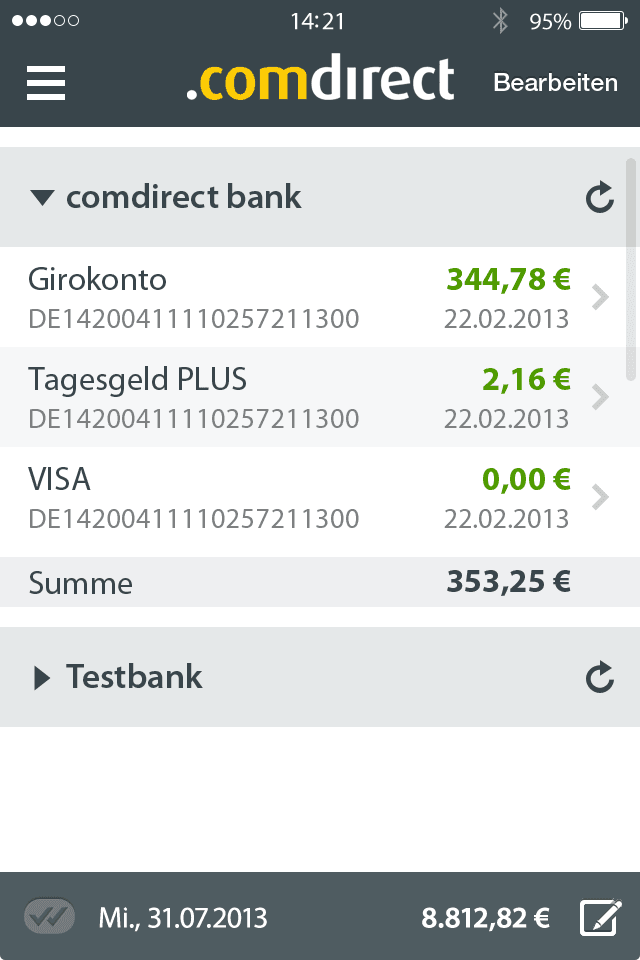
Task: Expand the Testbank account group
Action: click(x=42, y=677)
